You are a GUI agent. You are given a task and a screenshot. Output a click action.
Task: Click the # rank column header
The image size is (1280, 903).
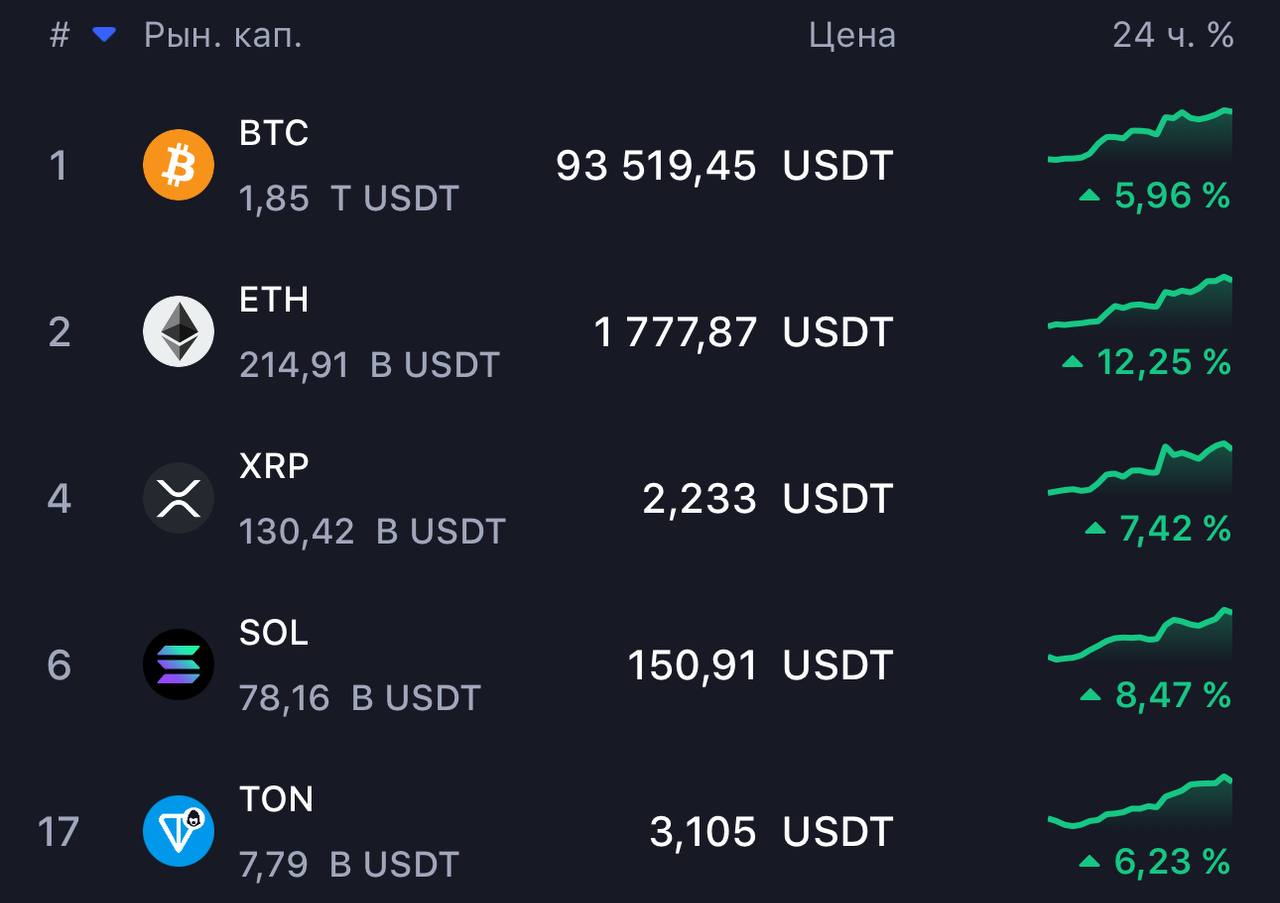tap(60, 35)
